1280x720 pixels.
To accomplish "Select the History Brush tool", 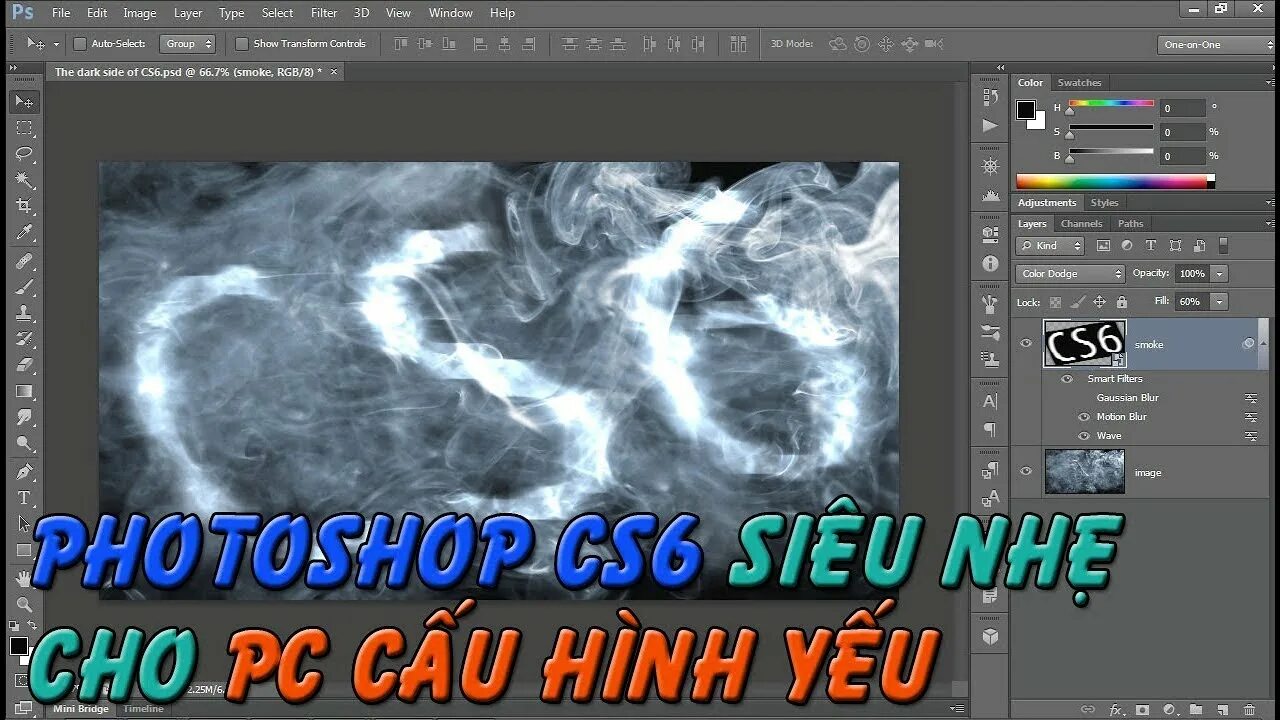I will (24, 339).
